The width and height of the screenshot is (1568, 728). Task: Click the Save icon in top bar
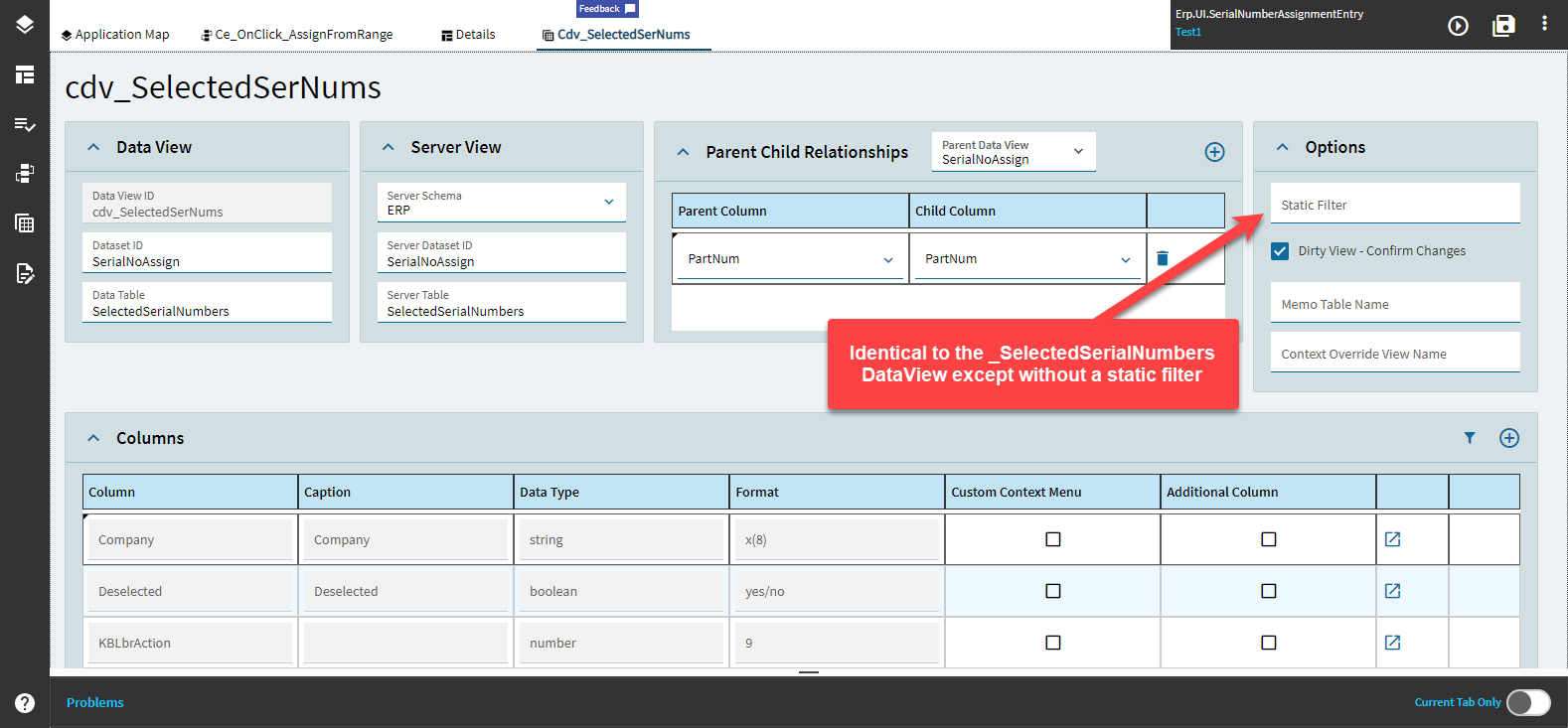pos(1503,26)
